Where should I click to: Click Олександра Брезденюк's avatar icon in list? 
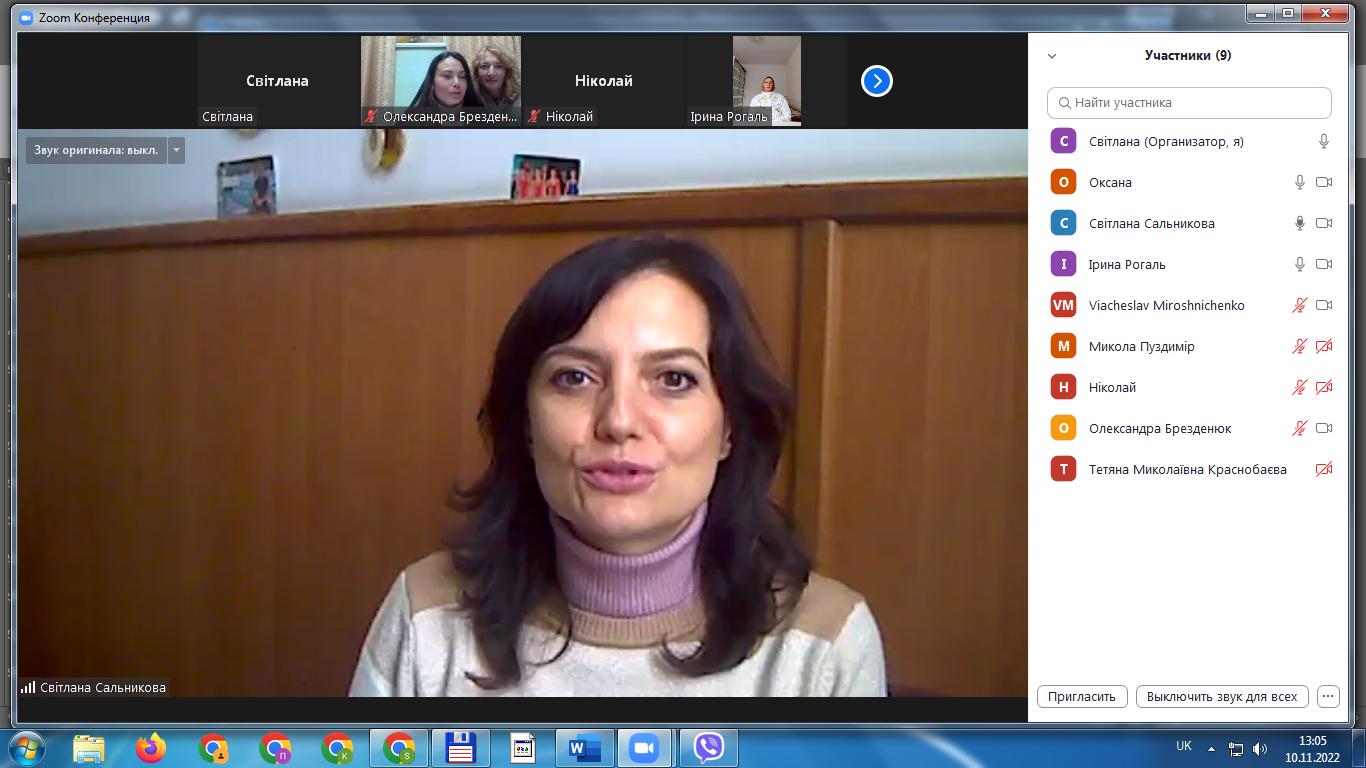click(1063, 428)
